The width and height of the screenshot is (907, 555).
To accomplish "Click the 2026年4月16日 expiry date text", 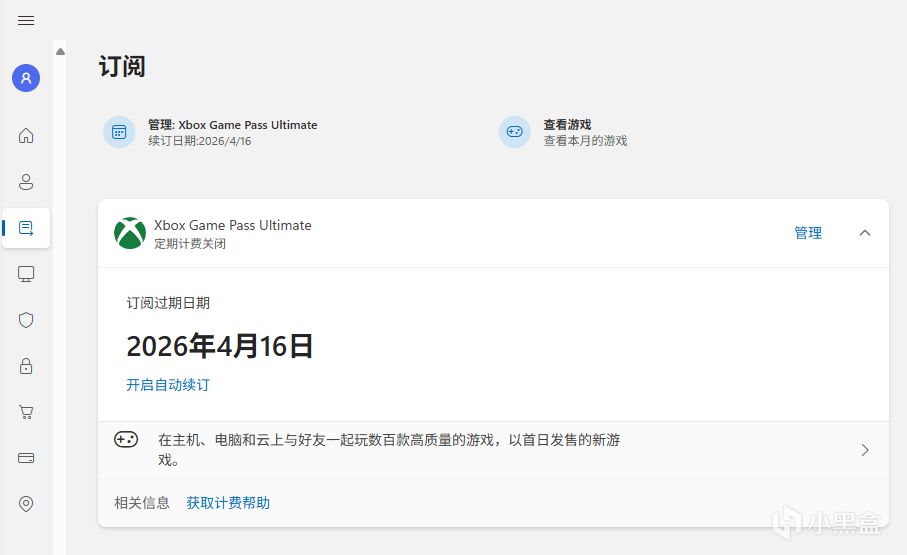I will 220,346.
